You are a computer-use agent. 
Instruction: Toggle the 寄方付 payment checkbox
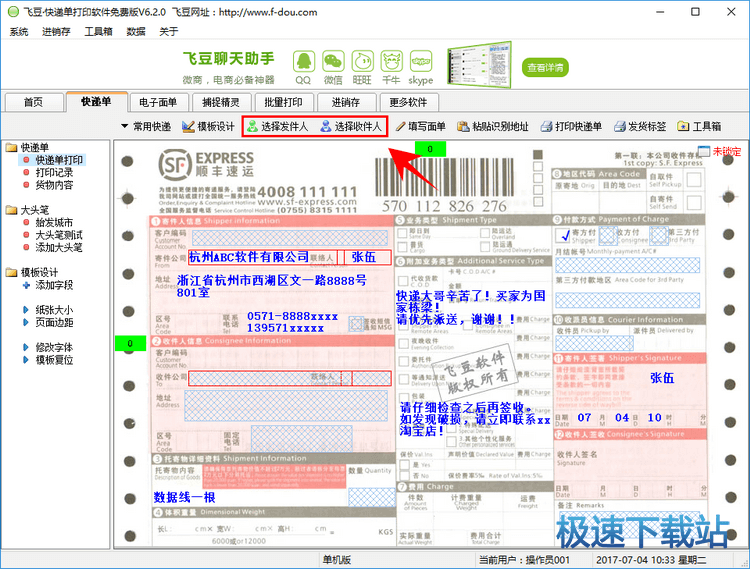(x=563, y=235)
